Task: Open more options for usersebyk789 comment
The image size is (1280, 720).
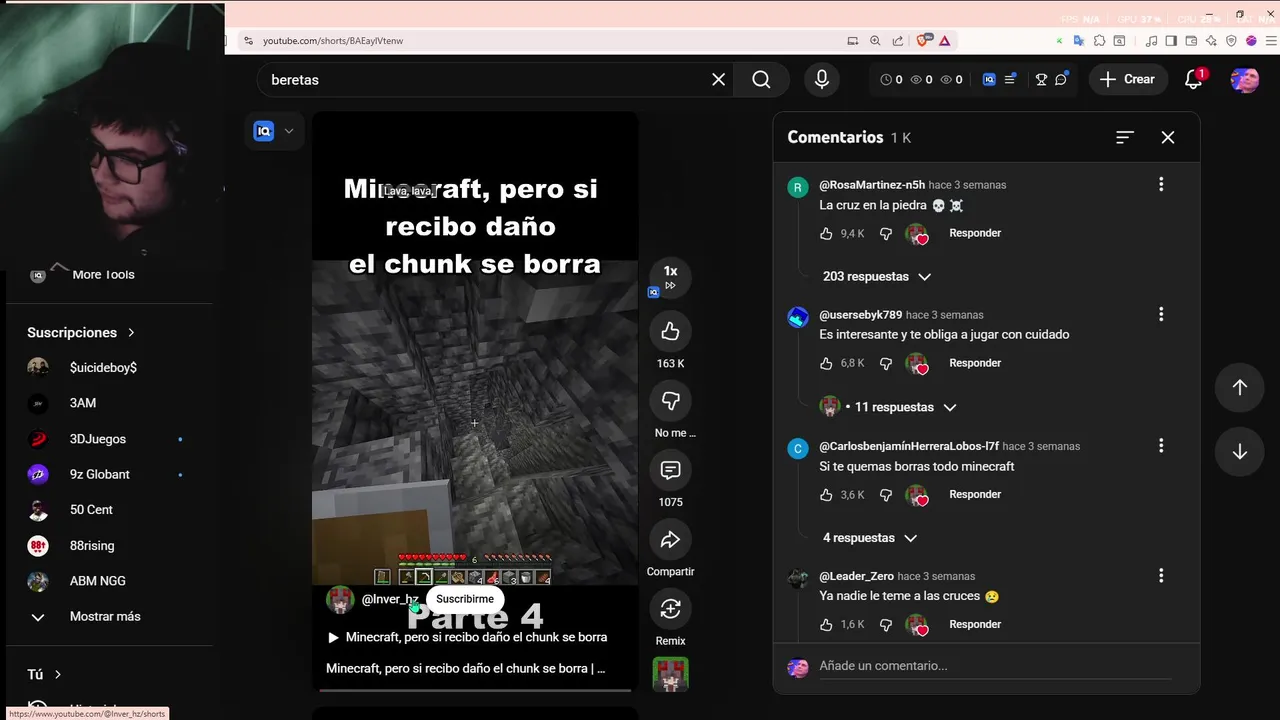Action: pyautogui.click(x=1161, y=314)
